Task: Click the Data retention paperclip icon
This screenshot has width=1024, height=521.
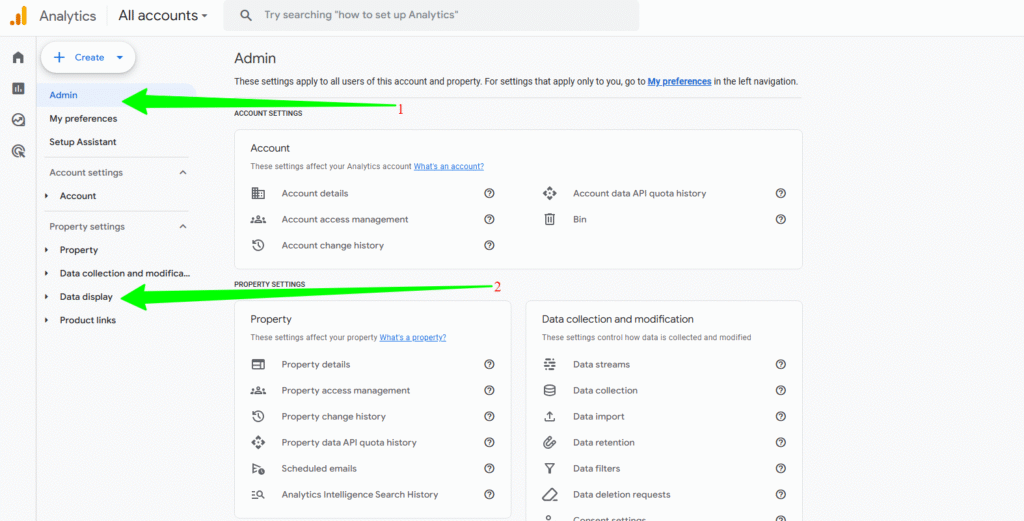Action: click(x=549, y=443)
